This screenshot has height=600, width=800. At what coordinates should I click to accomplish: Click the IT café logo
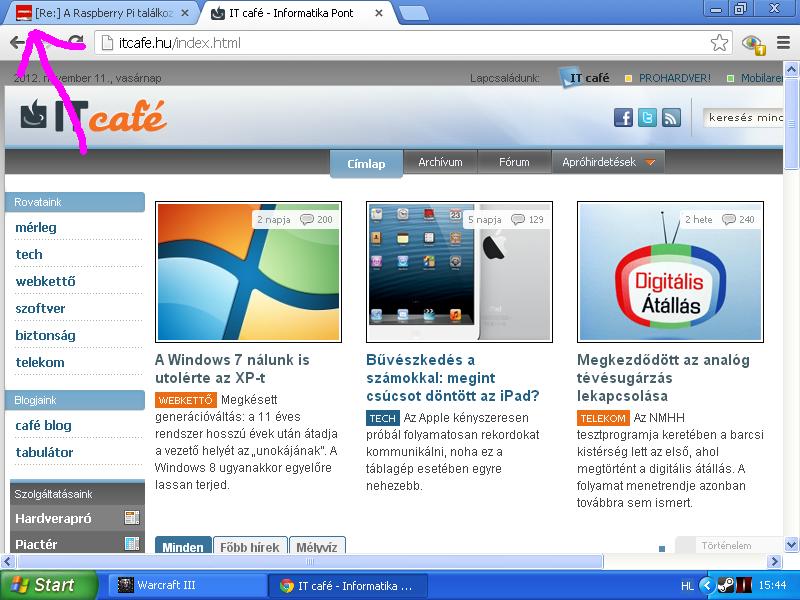click(x=93, y=116)
